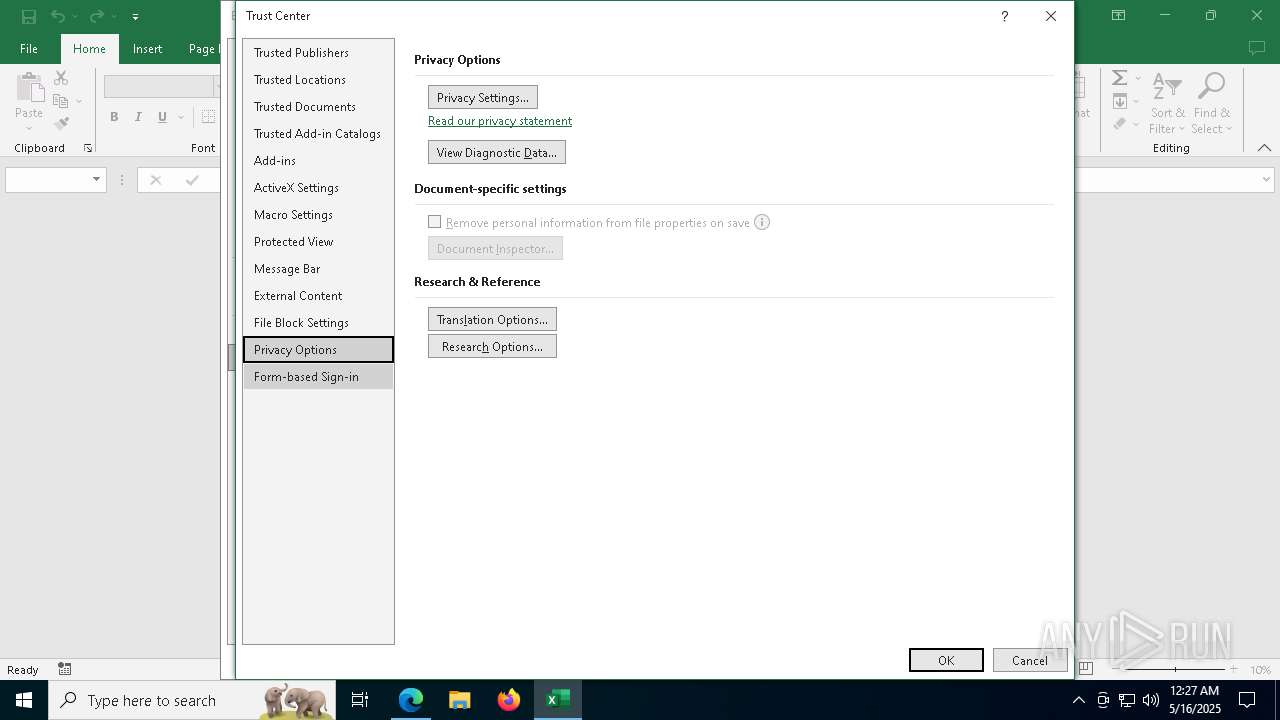Image resolution: width=1280 pixels, height=720 pixels.
Task: Click Undo in Excel's quick access toolbar
Action: click(57, 16)
